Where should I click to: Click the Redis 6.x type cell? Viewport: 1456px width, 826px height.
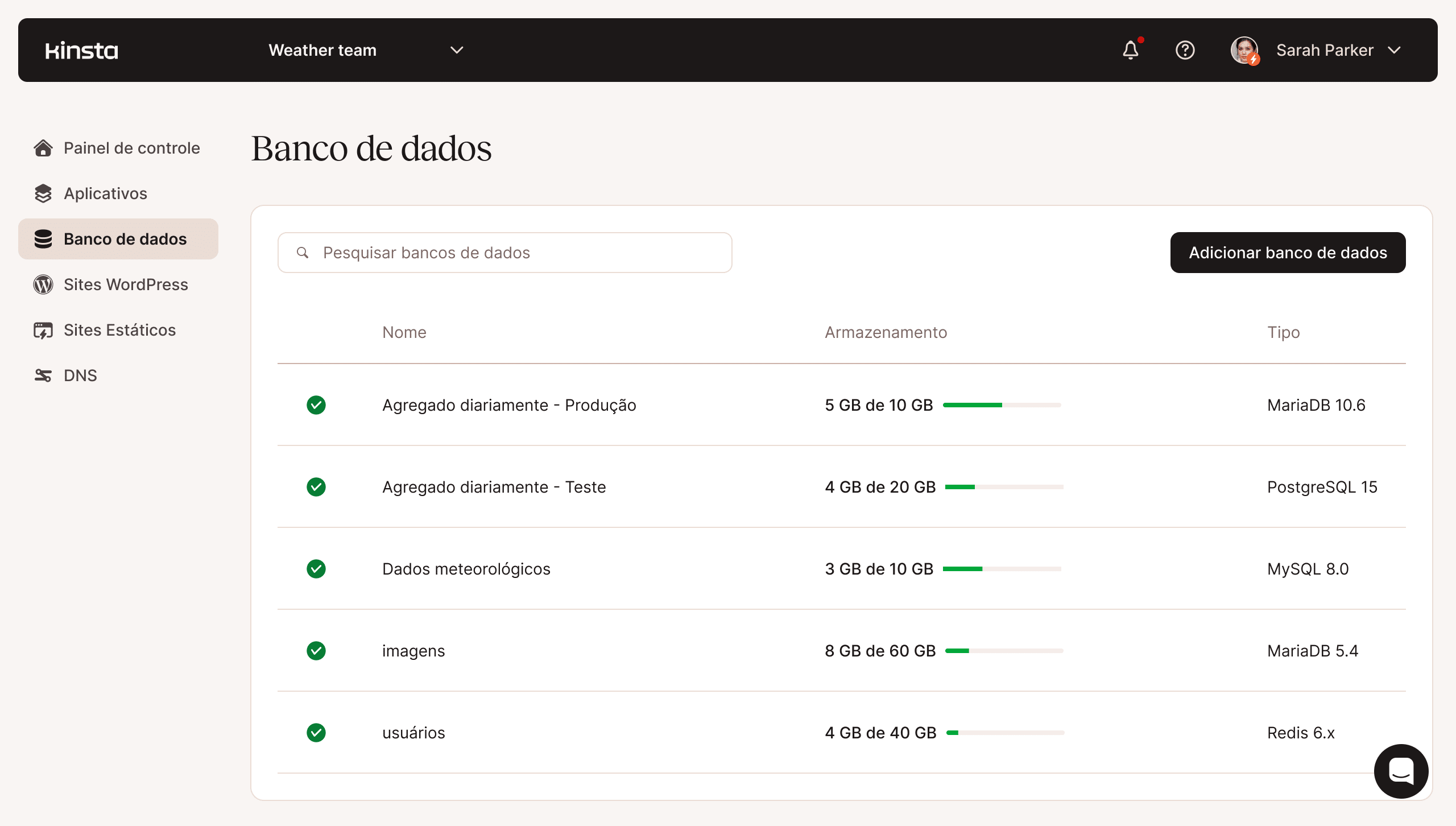[x=1301, y=733]
